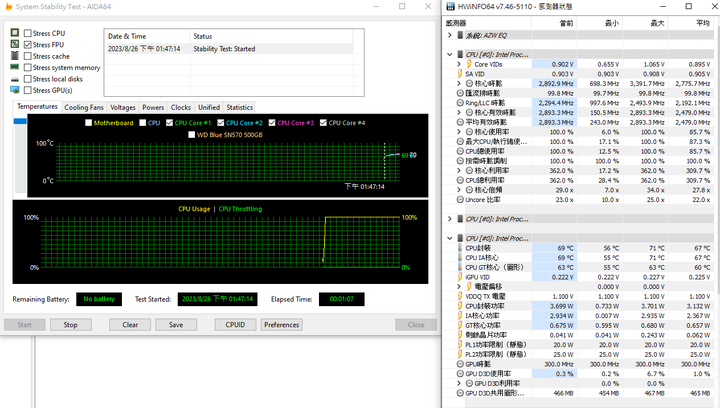720x408 pixels.
Task: Click the monitor icon beside Stress GPU(s)
Action: click(x=15, y=90)
